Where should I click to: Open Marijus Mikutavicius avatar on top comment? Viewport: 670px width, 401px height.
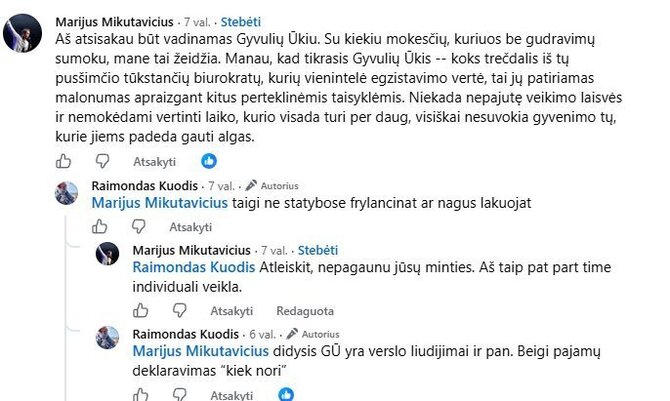[x=22, y=33]
